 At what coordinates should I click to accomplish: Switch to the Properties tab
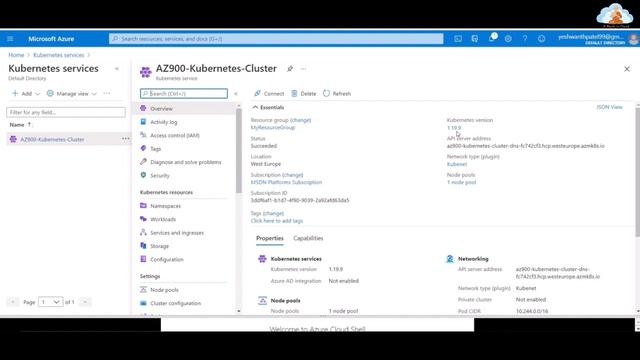point(270,238)
